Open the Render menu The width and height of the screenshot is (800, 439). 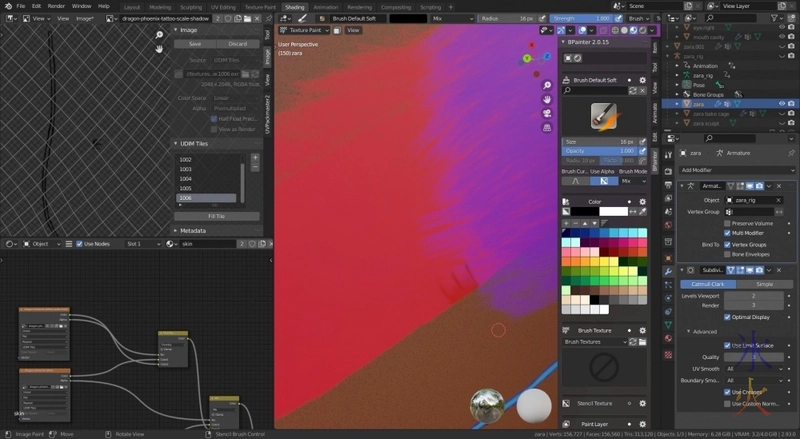click(x=56, y=6)
